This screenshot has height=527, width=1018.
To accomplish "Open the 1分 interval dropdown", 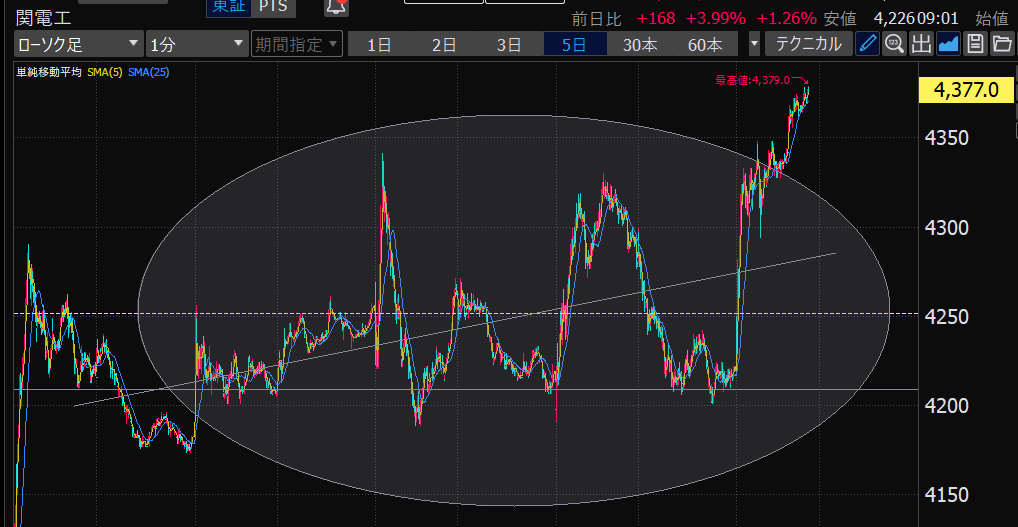I will [x=196, y=44].
